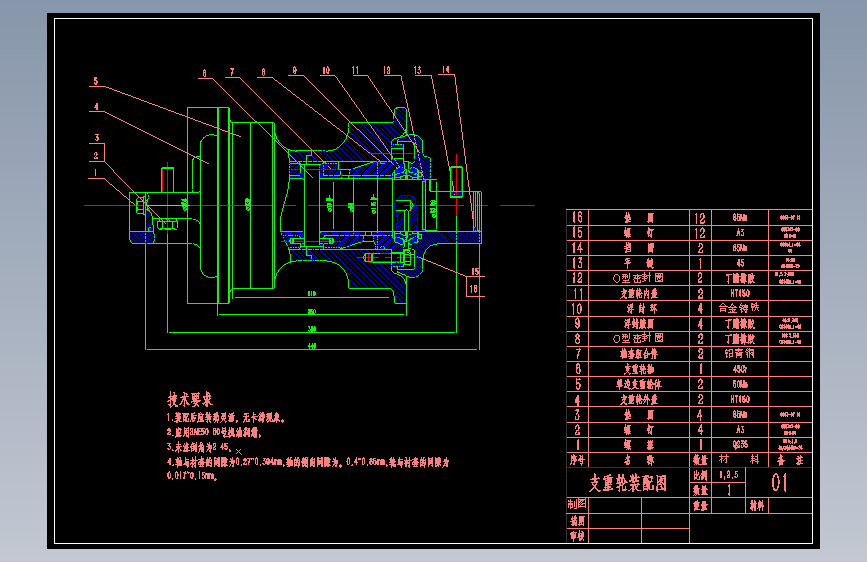Click balloon number 13 on the drawing
867x562 pixels.
pos(417,70)
